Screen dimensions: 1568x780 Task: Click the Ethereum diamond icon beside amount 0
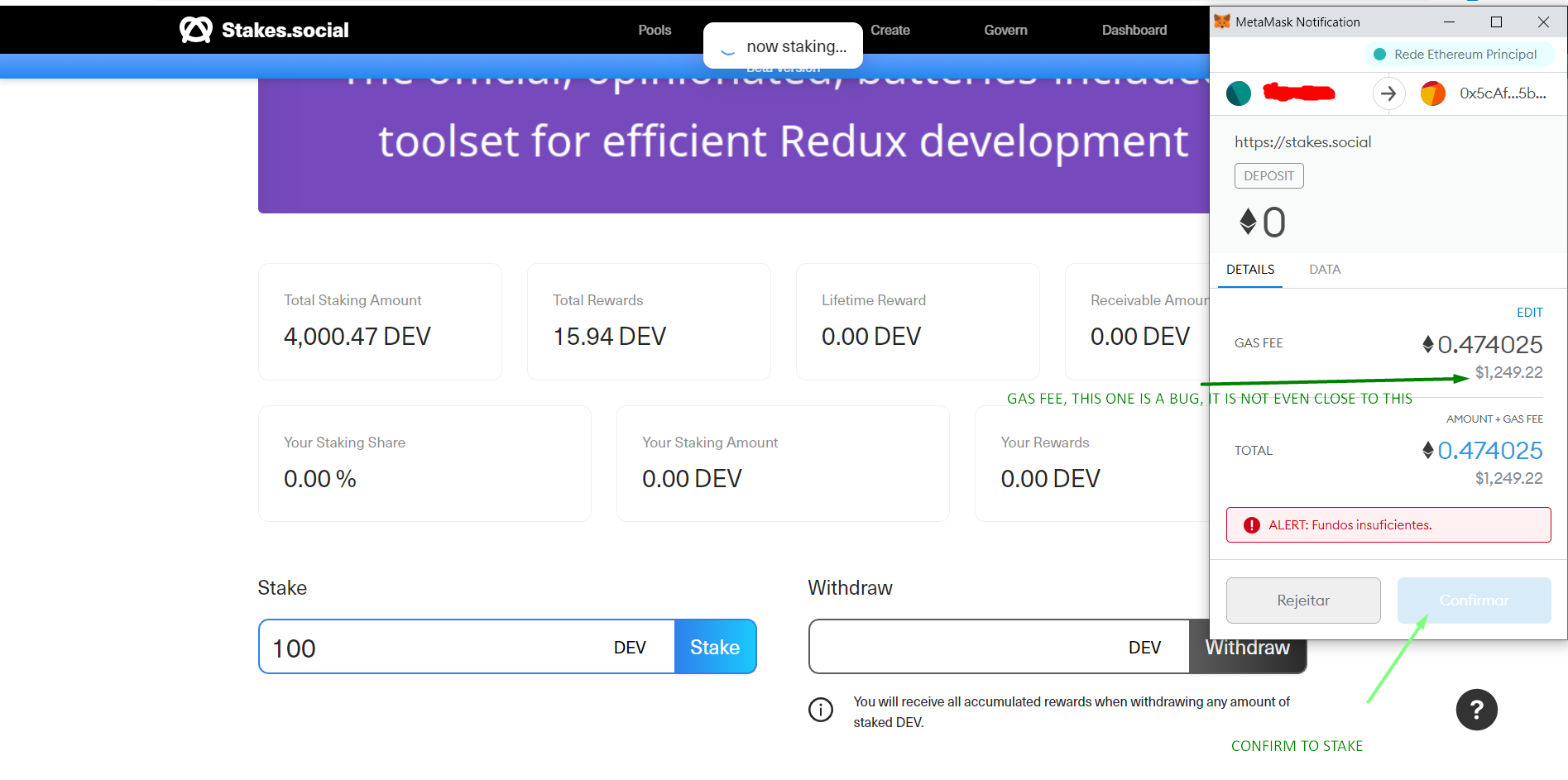1248,222
